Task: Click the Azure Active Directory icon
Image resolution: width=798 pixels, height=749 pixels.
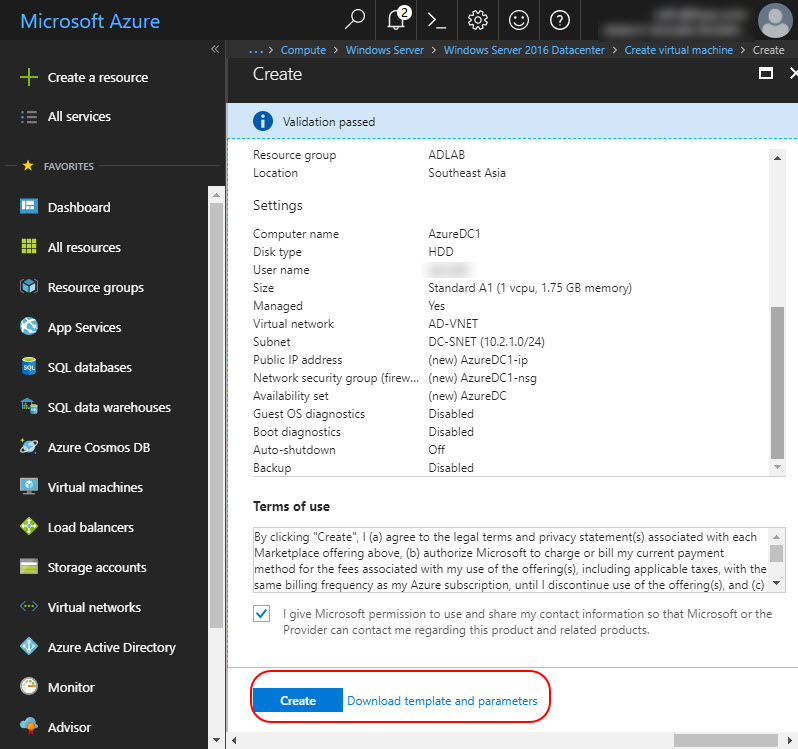Action: tap(29, 646)
